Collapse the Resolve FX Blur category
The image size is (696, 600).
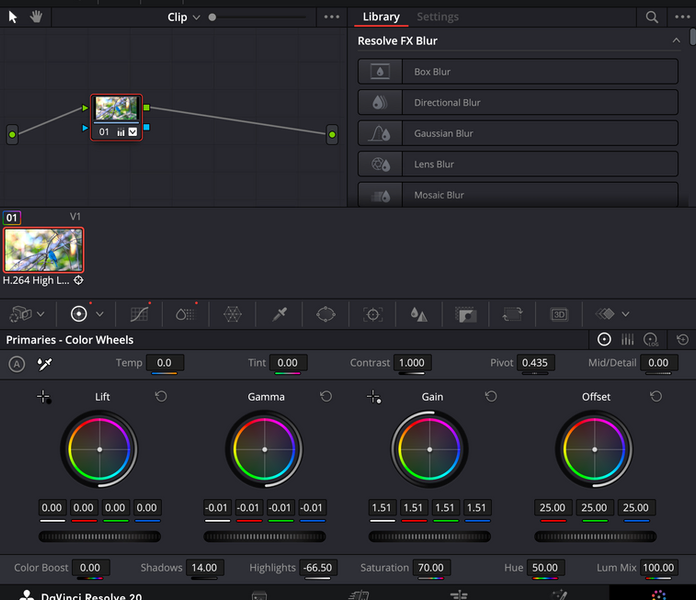point(676,40)
